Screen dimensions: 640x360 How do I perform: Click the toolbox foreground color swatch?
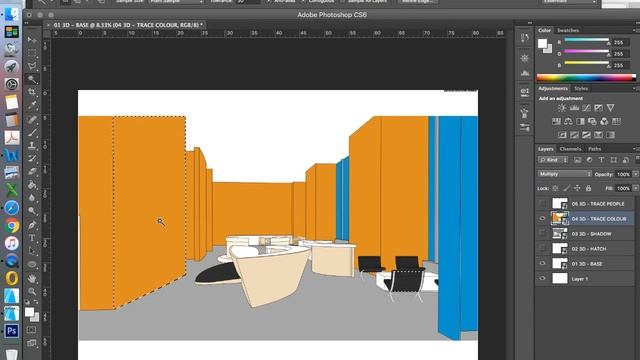(x=29, y=312)
